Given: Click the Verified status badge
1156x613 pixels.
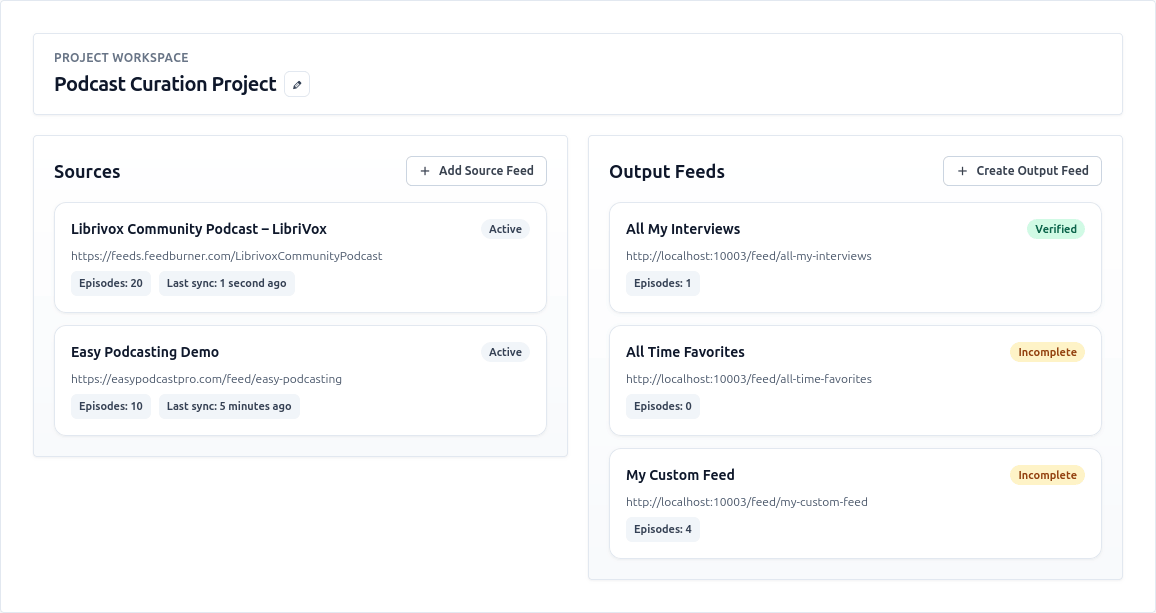Looking at the screenshot, I should [x=1055, y=229].
